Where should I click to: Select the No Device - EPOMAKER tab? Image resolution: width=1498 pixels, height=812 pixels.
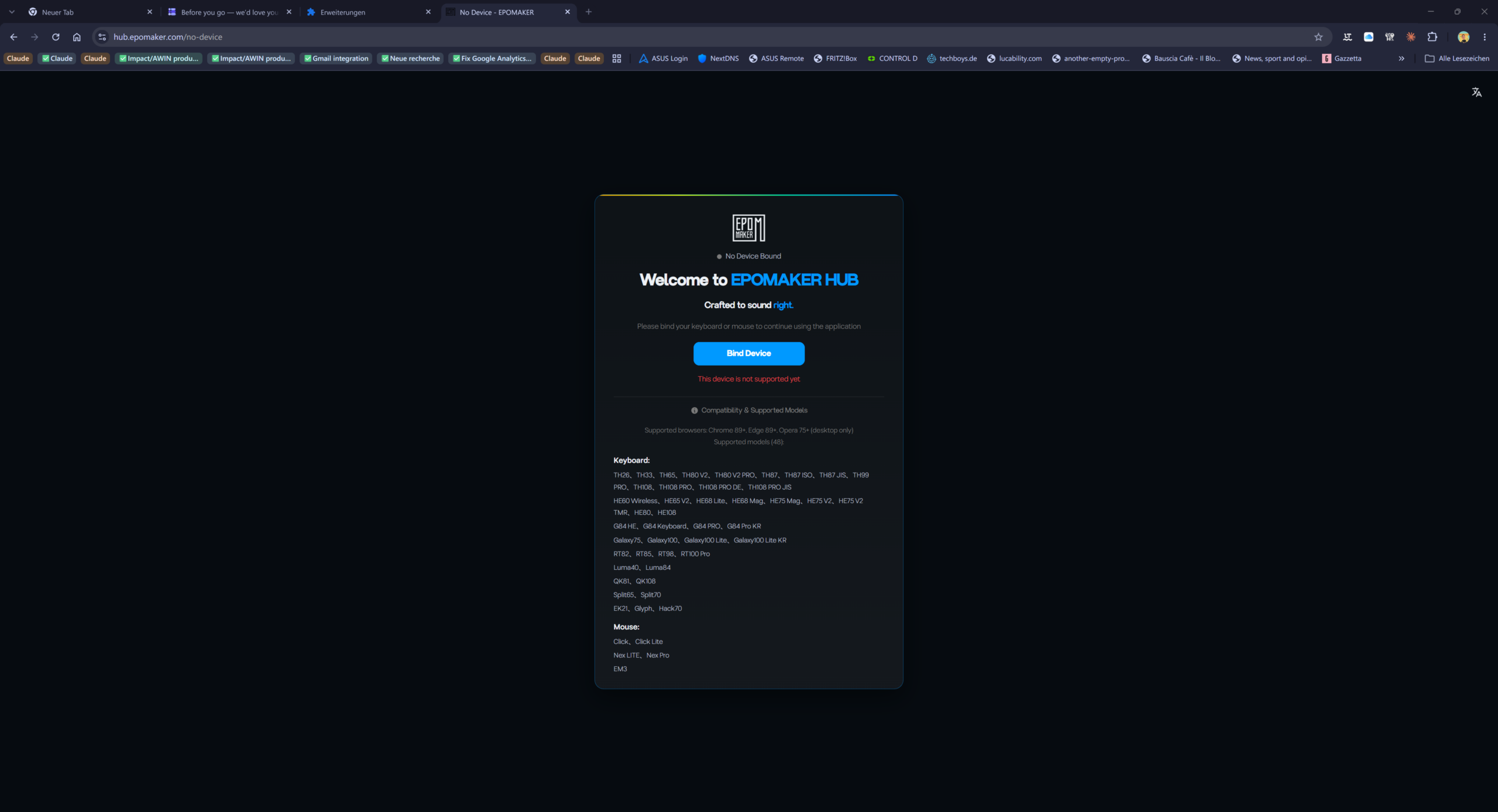[508, 12]
